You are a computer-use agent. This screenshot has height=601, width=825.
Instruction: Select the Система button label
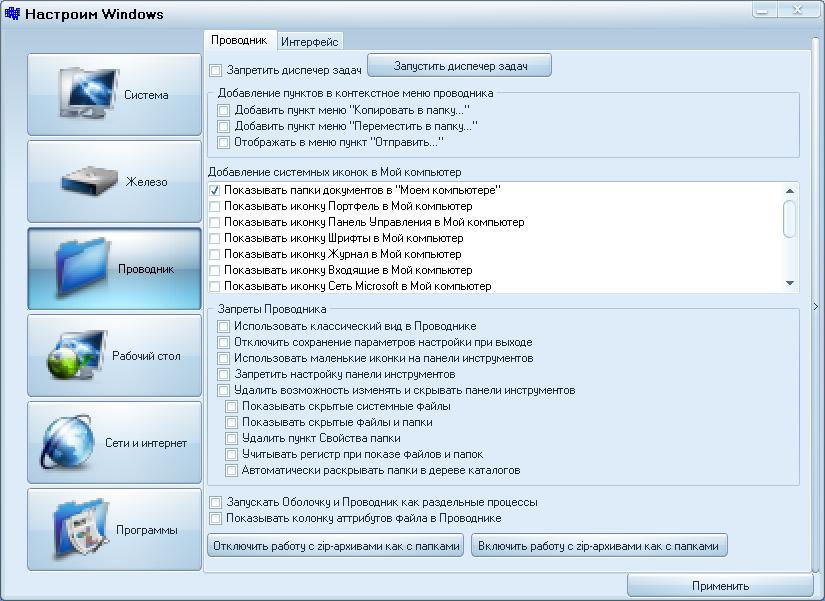[146, 95]
